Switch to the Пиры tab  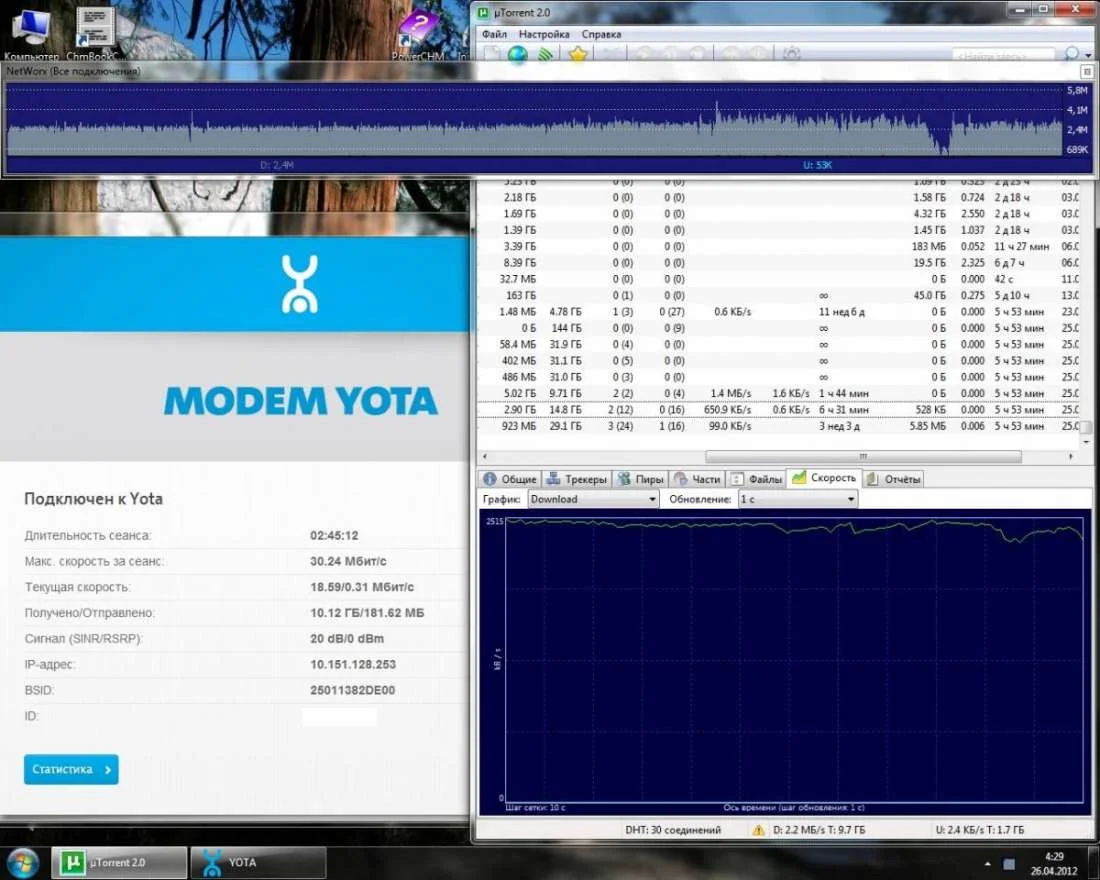click(640, 479)
